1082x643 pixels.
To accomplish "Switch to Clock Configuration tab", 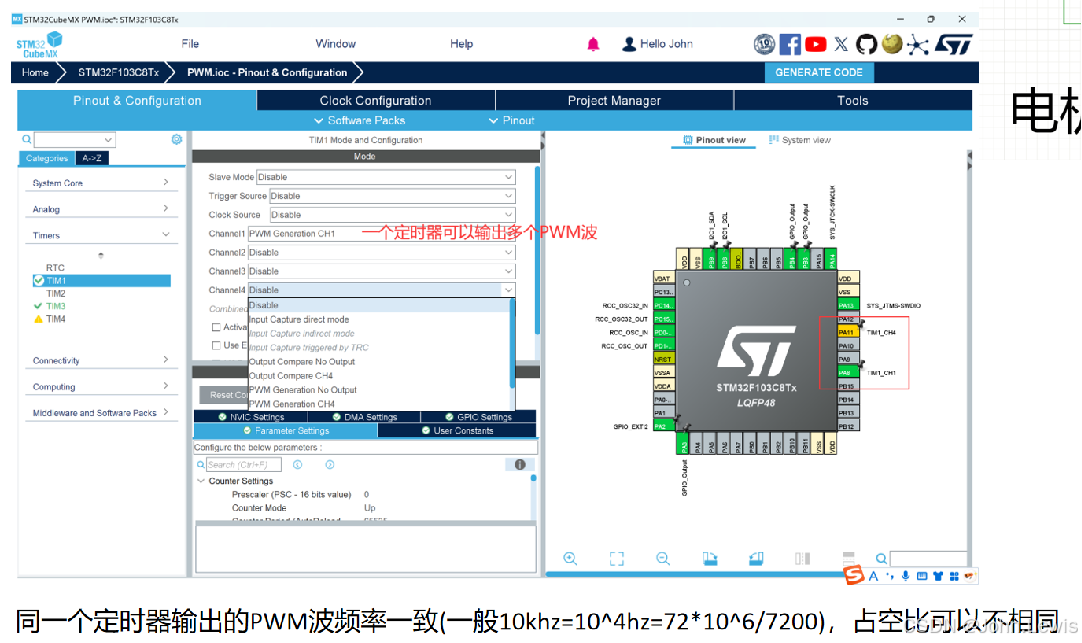I will (x=375, y=101).
